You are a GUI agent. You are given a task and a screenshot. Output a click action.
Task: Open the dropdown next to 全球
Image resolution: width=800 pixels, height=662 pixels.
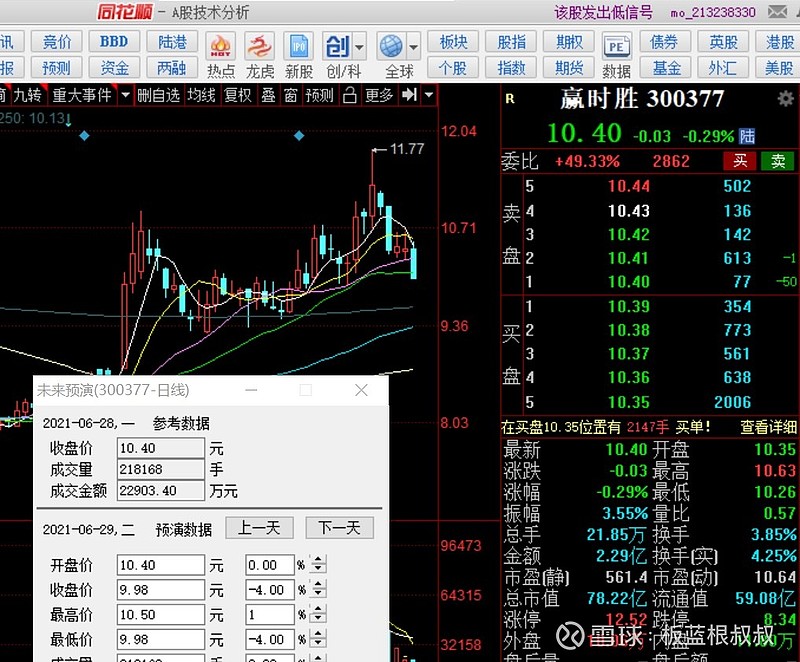(413, 46)
